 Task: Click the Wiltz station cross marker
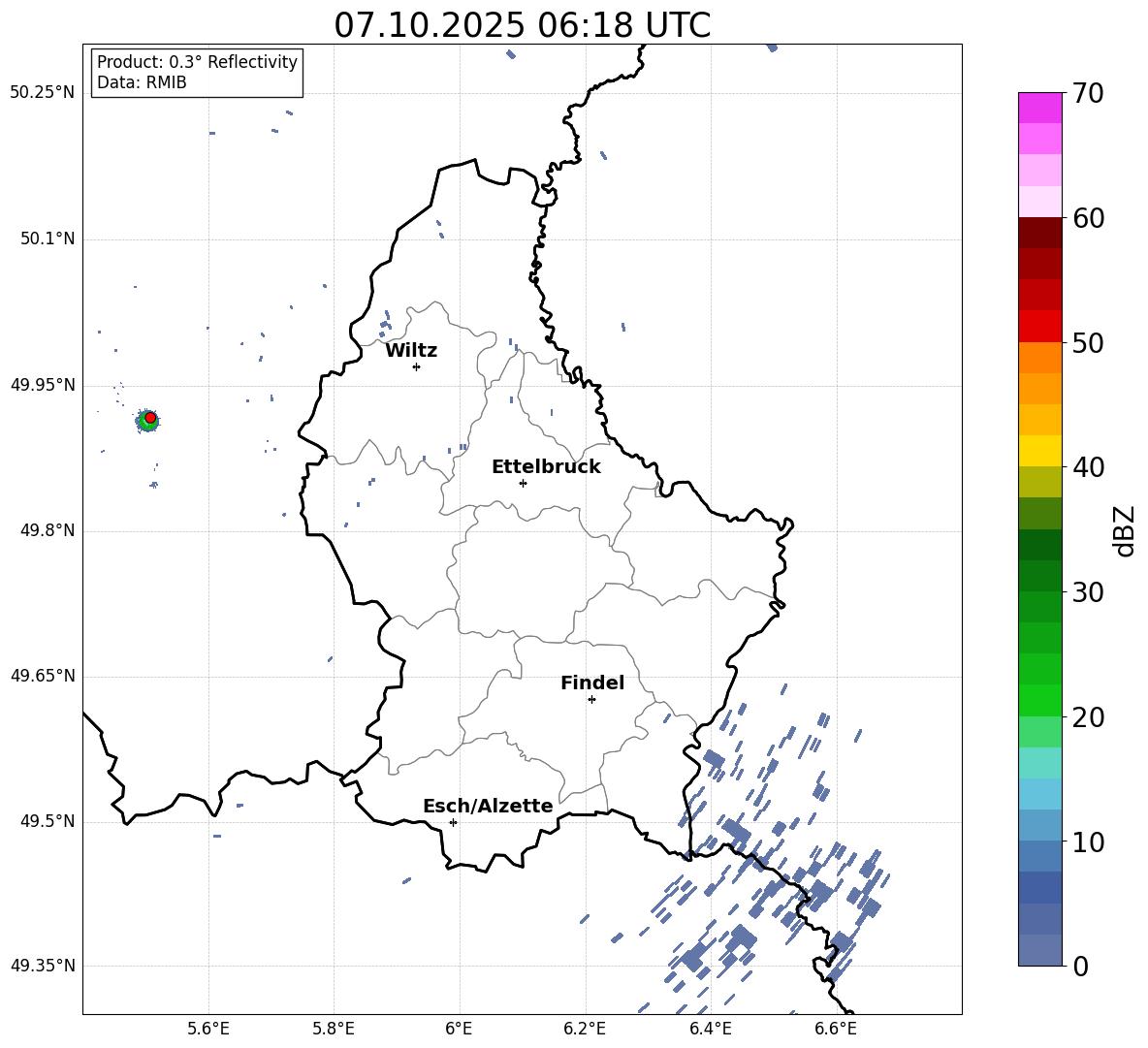(417, 366)
